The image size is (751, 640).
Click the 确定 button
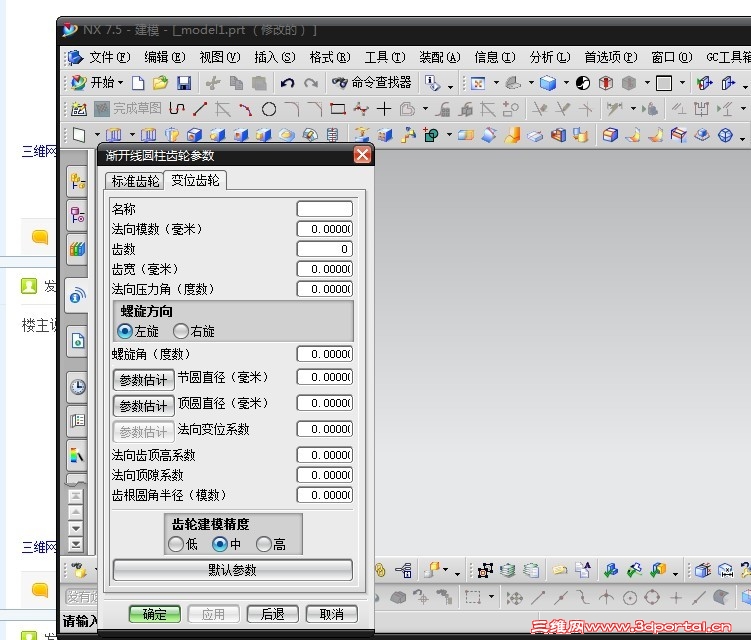155,614
